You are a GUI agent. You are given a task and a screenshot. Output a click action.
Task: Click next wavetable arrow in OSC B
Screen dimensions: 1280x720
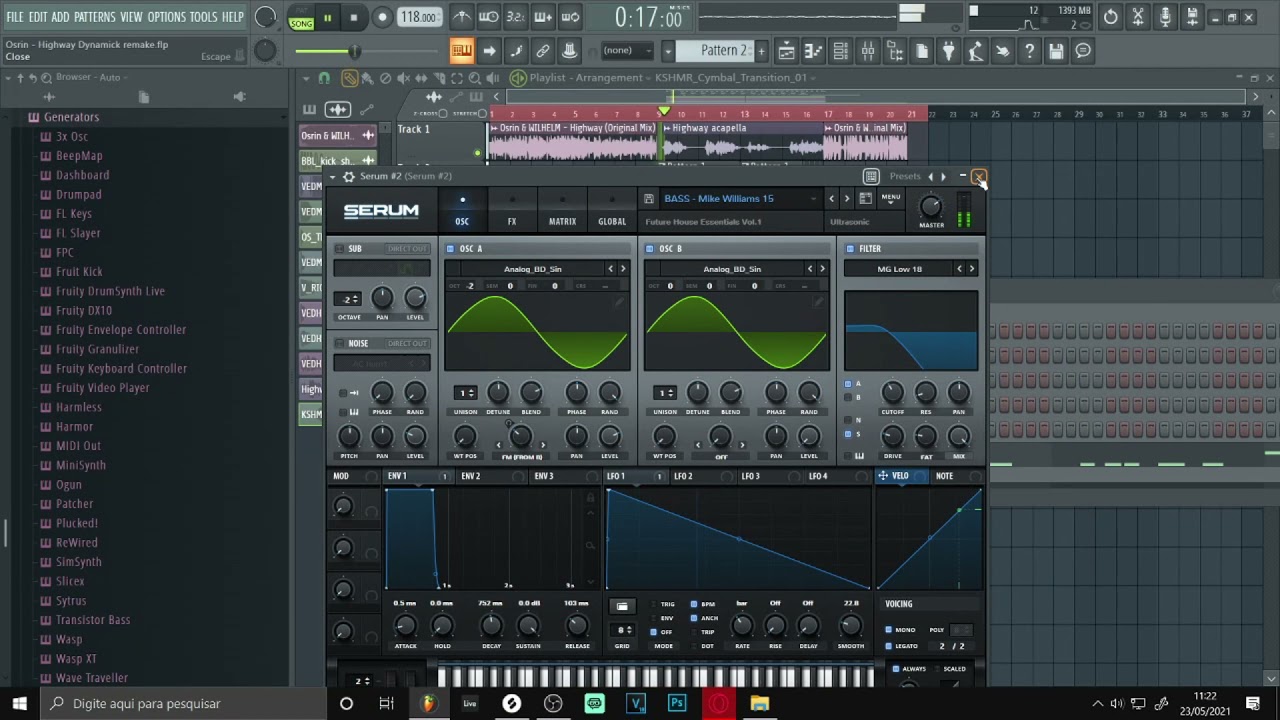click(x=822, y=269)
